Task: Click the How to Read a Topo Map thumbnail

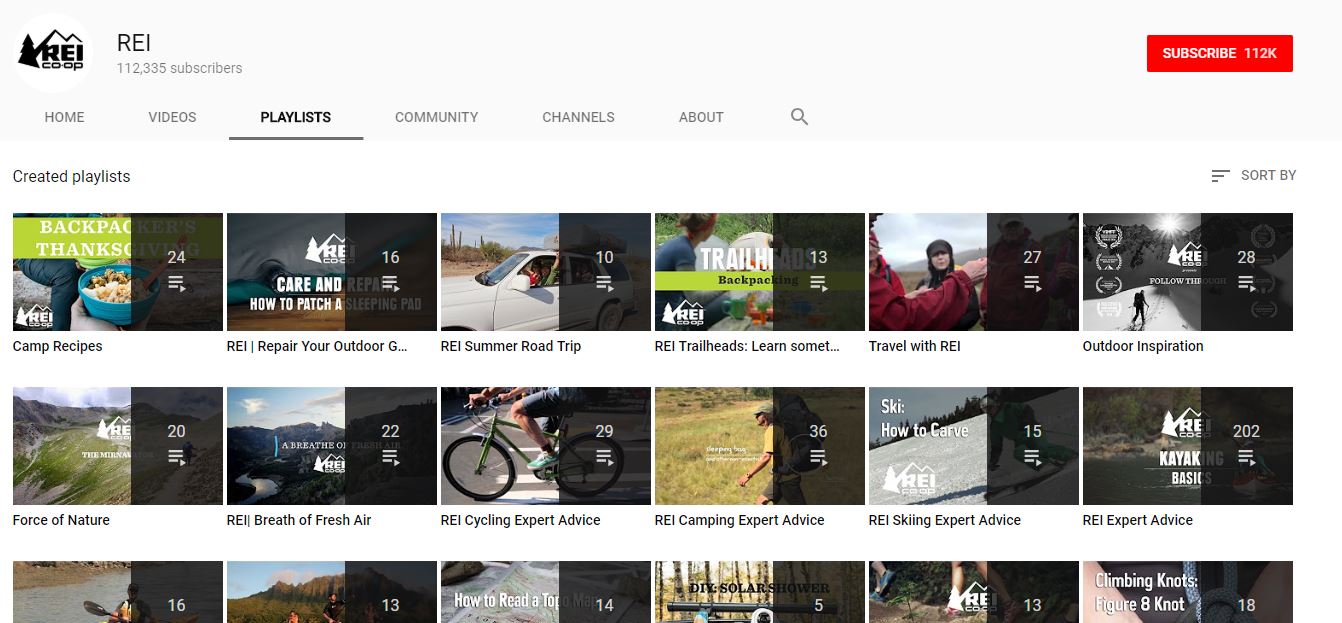Action: (x=546, y=592)
